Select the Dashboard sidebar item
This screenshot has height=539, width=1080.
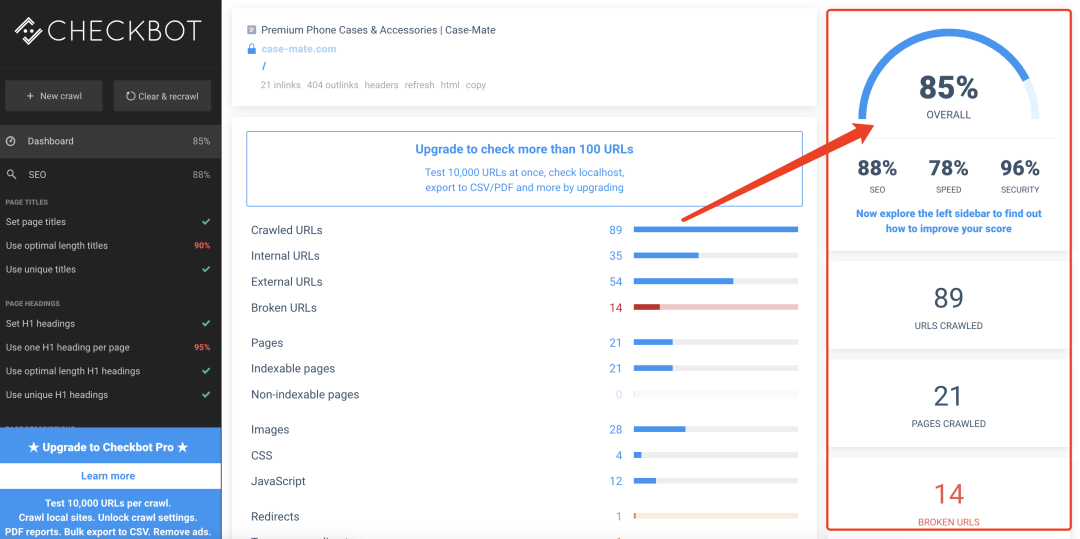[110, 141]
